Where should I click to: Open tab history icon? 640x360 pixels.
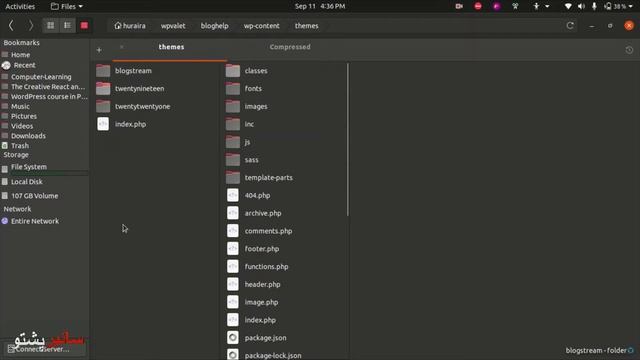pos(629,50)
